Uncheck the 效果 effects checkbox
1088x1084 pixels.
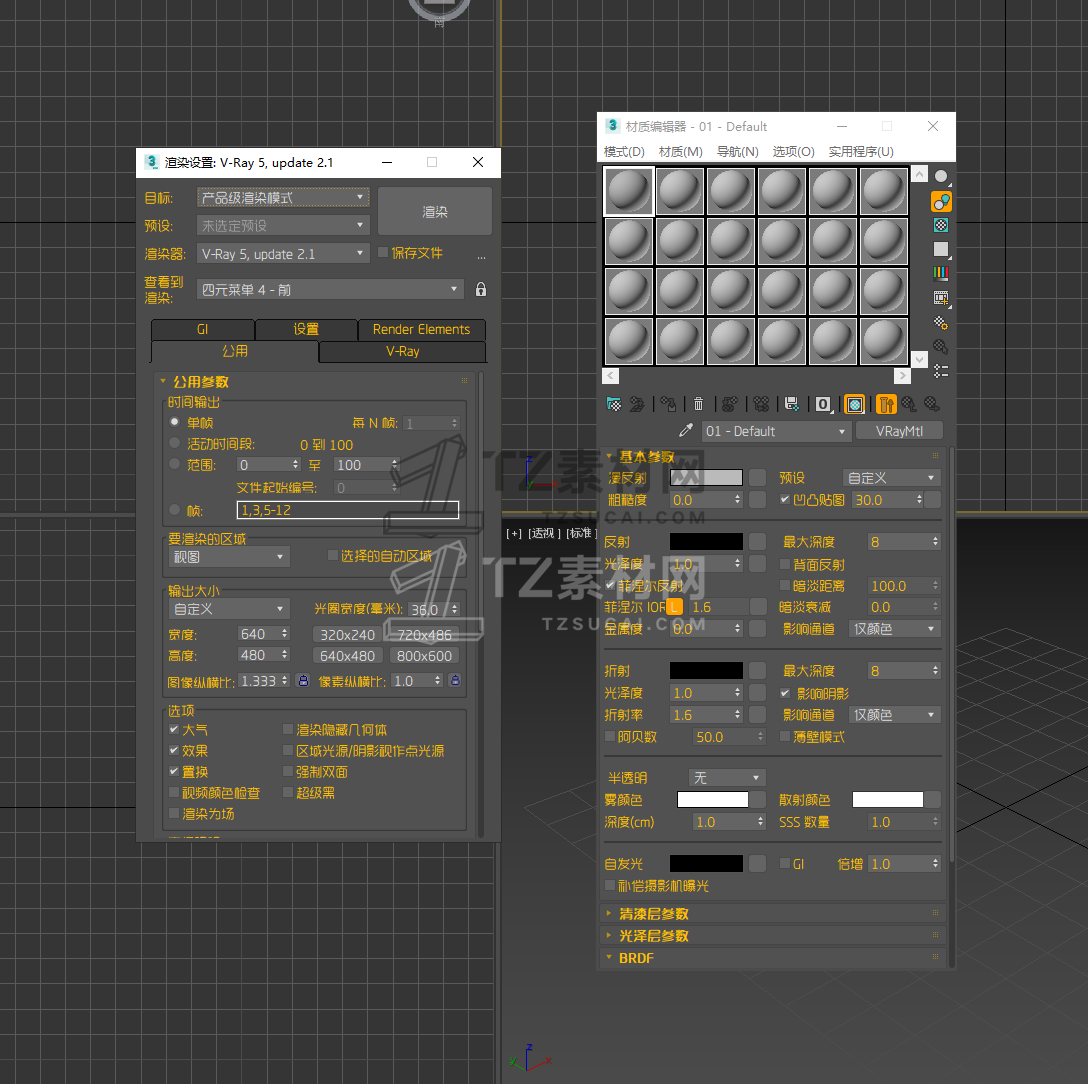click(x=174, y=750)
